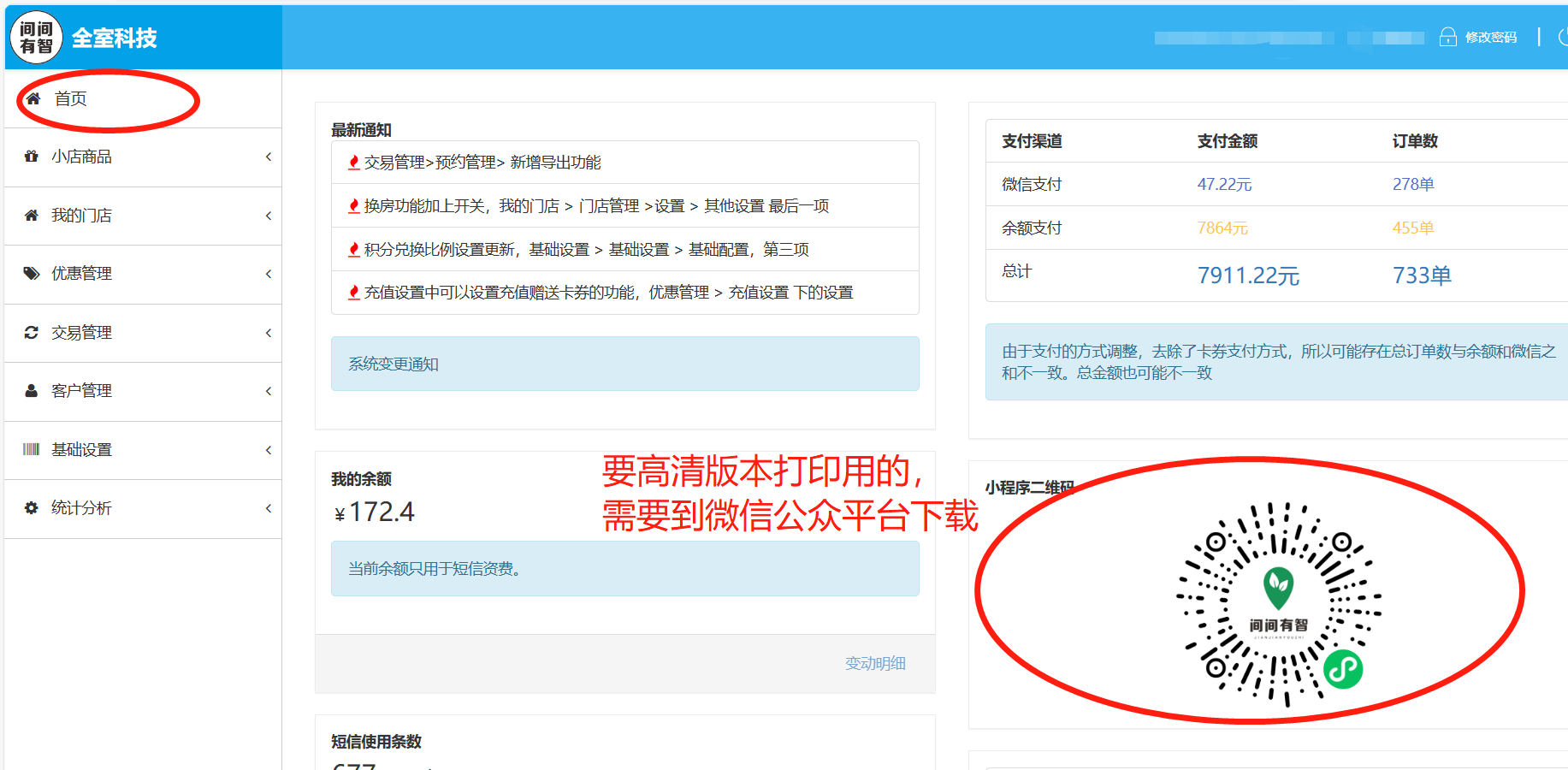
Task: Go to 首页 in the sidebar
Action: 143,99
